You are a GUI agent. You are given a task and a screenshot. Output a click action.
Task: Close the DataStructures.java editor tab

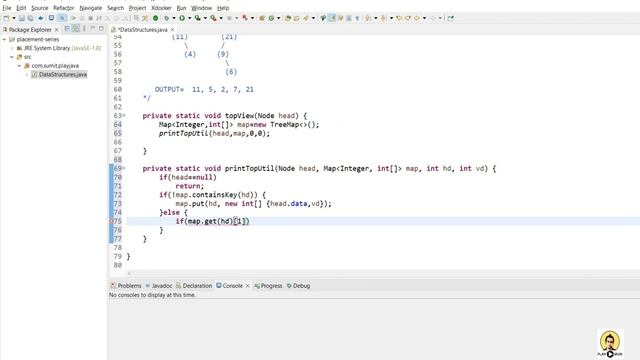[x=173, y=30]
